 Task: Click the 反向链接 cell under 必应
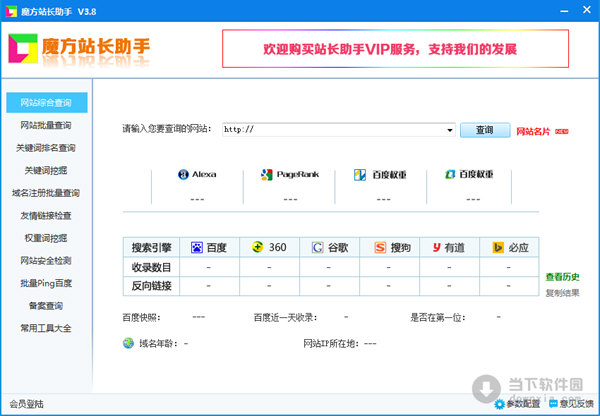coord(509,286)
